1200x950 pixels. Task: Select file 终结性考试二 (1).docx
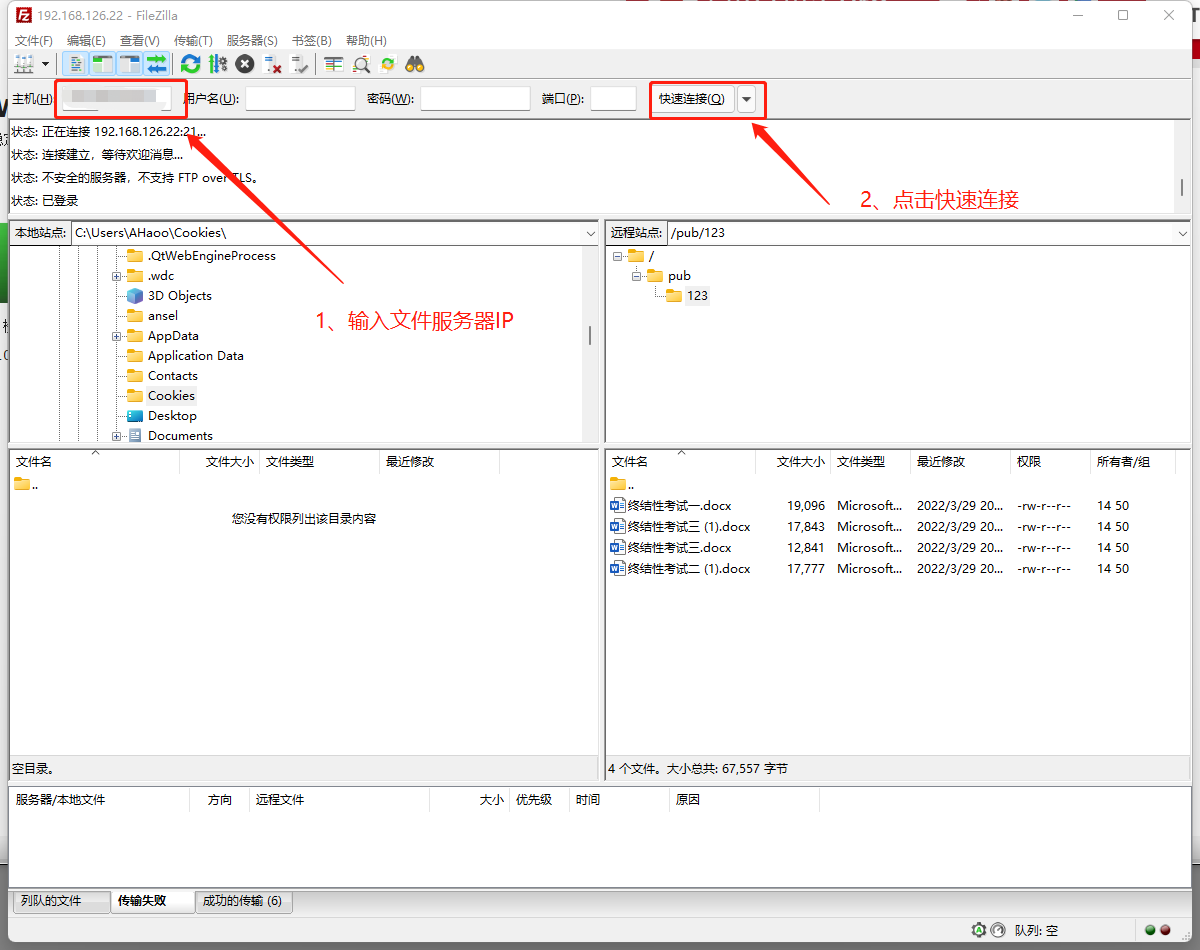(x=689, y=569)
